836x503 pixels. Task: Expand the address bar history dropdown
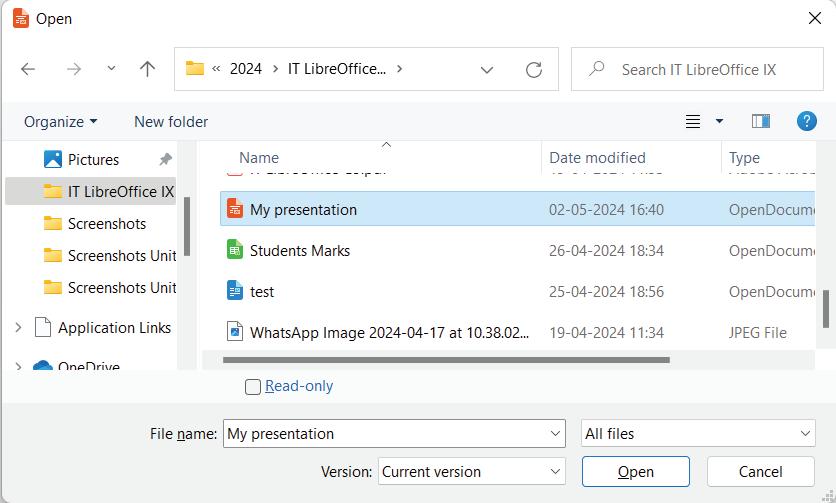click(x=487, y=70)
